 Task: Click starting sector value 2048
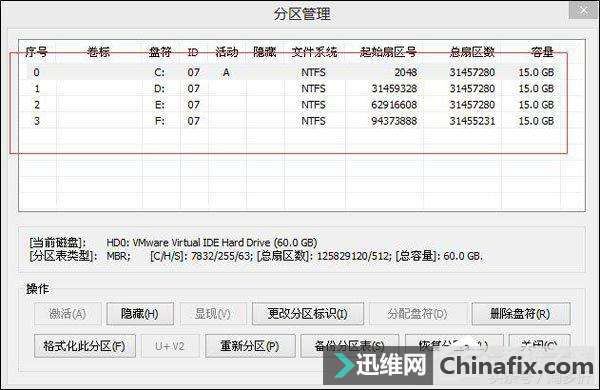coord(405,72)
